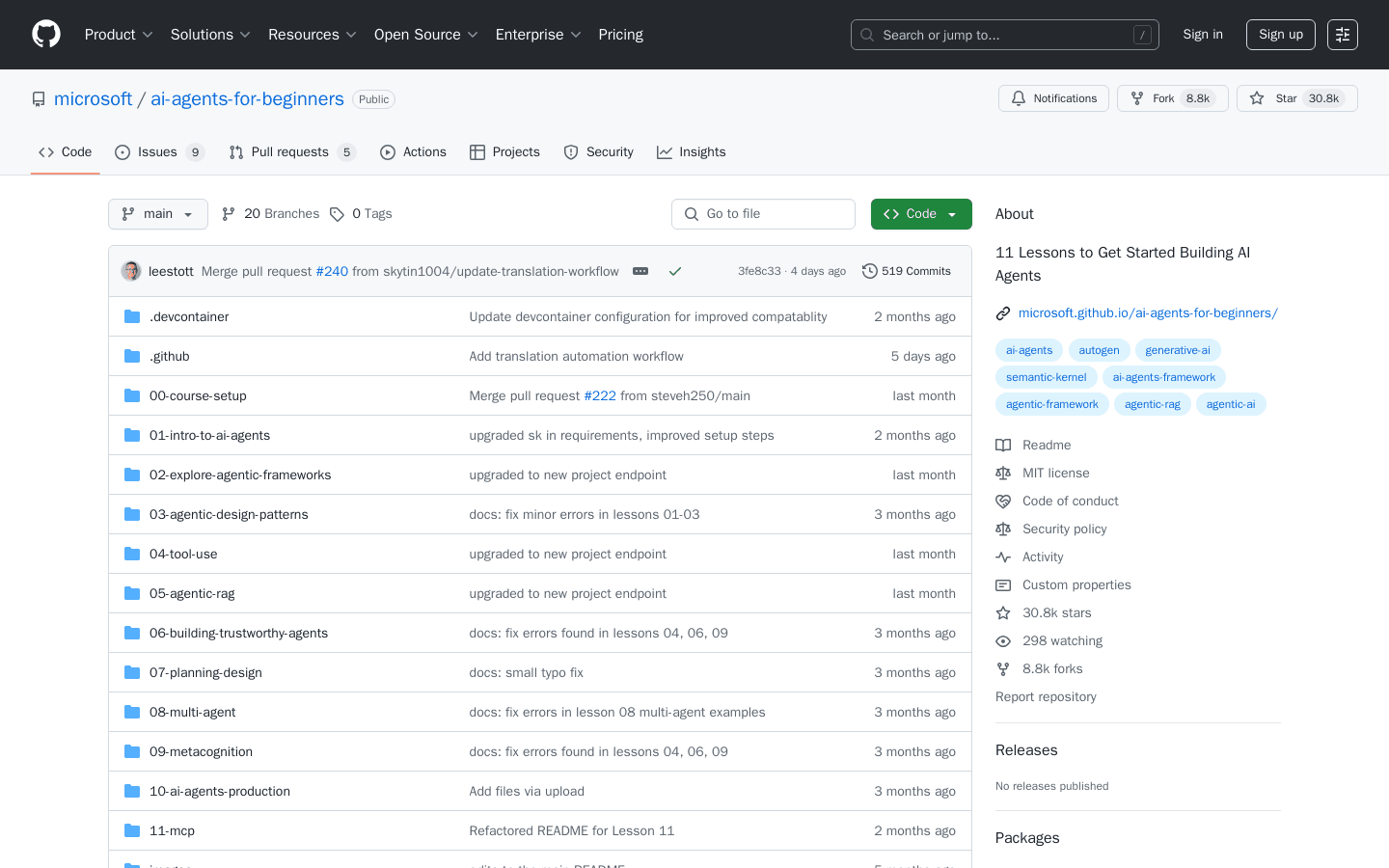1389x868 pixels.
Task: Click the Code of conduct heart icon
Action: [1003, 501]
